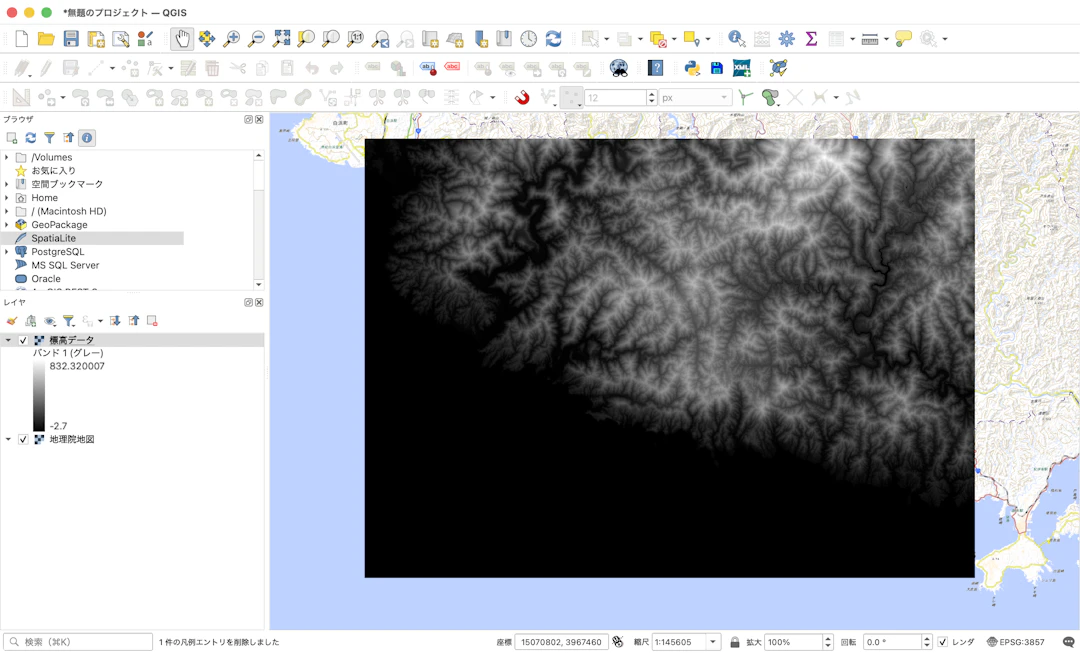This screenshot has width=1080, height=653.
Task: Toggle the レンダ render checkbox
Action: (x=943, y=642)
